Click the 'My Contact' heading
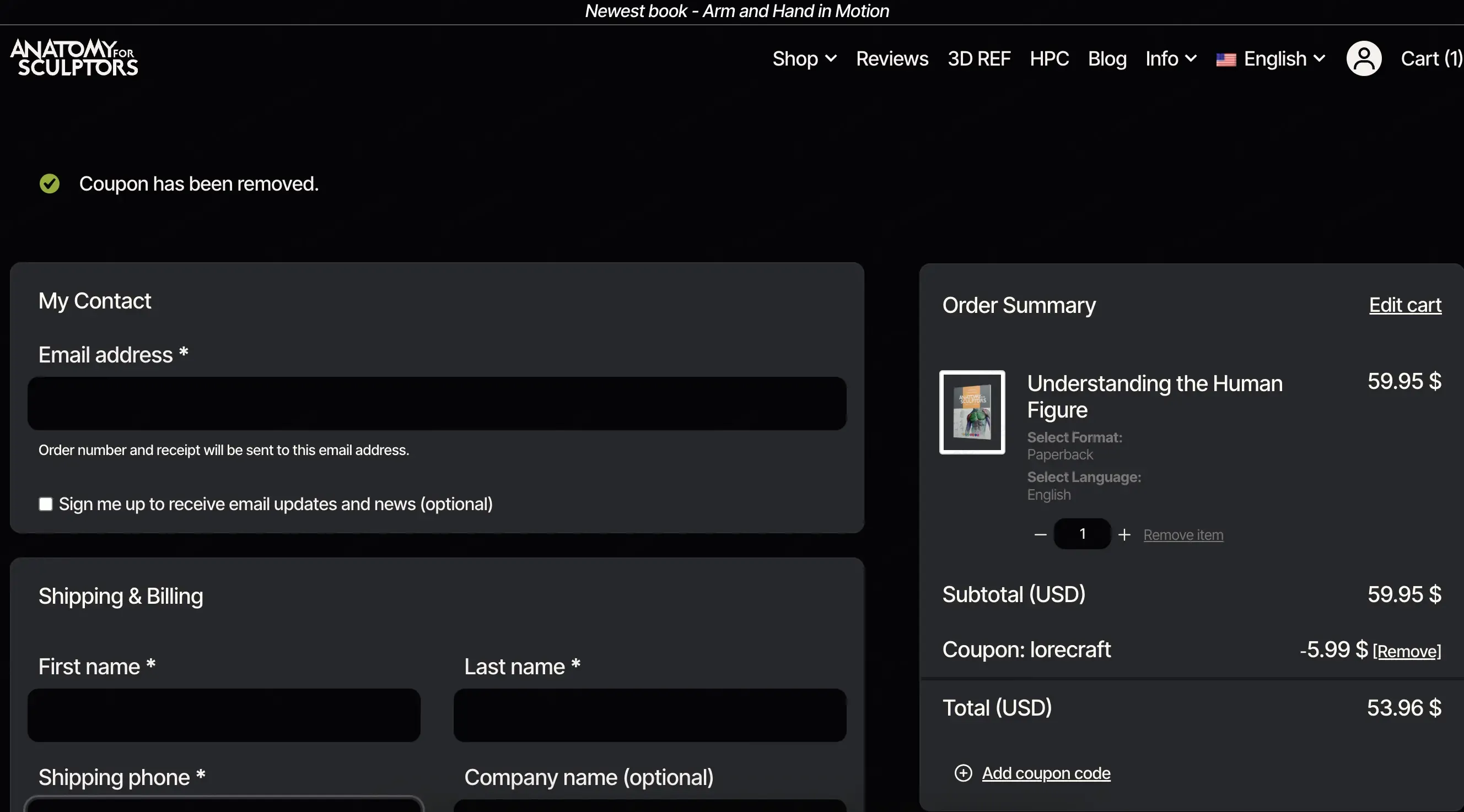This screenshot has height=812, width=1464. point(94,301)
